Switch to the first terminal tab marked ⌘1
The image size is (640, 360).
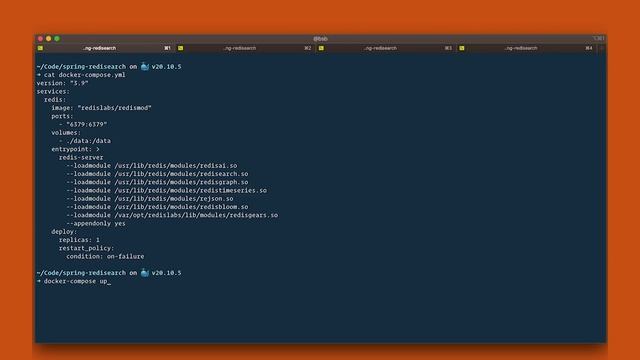[x=105, y=48]
